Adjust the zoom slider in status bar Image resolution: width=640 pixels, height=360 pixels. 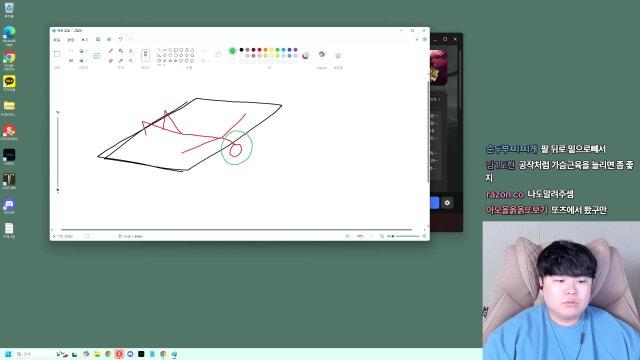click(404, 236)
